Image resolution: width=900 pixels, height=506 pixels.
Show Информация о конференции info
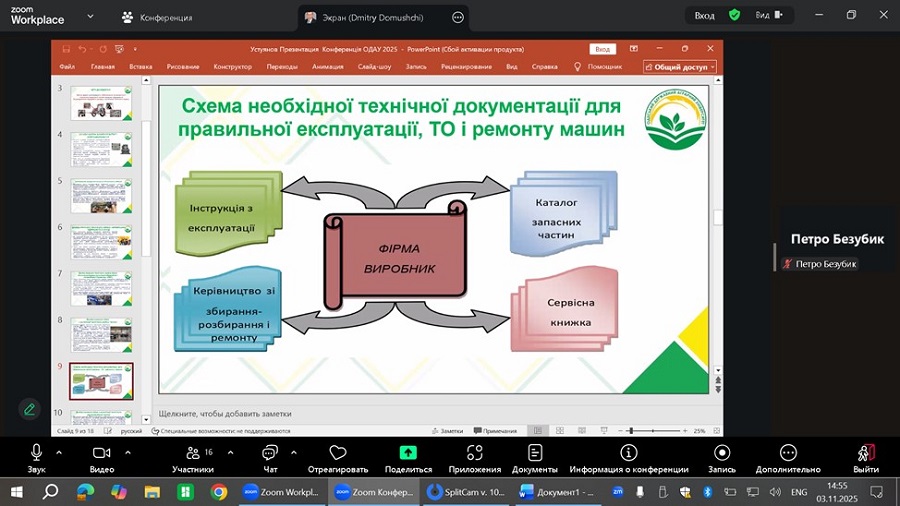pos(628,453)
